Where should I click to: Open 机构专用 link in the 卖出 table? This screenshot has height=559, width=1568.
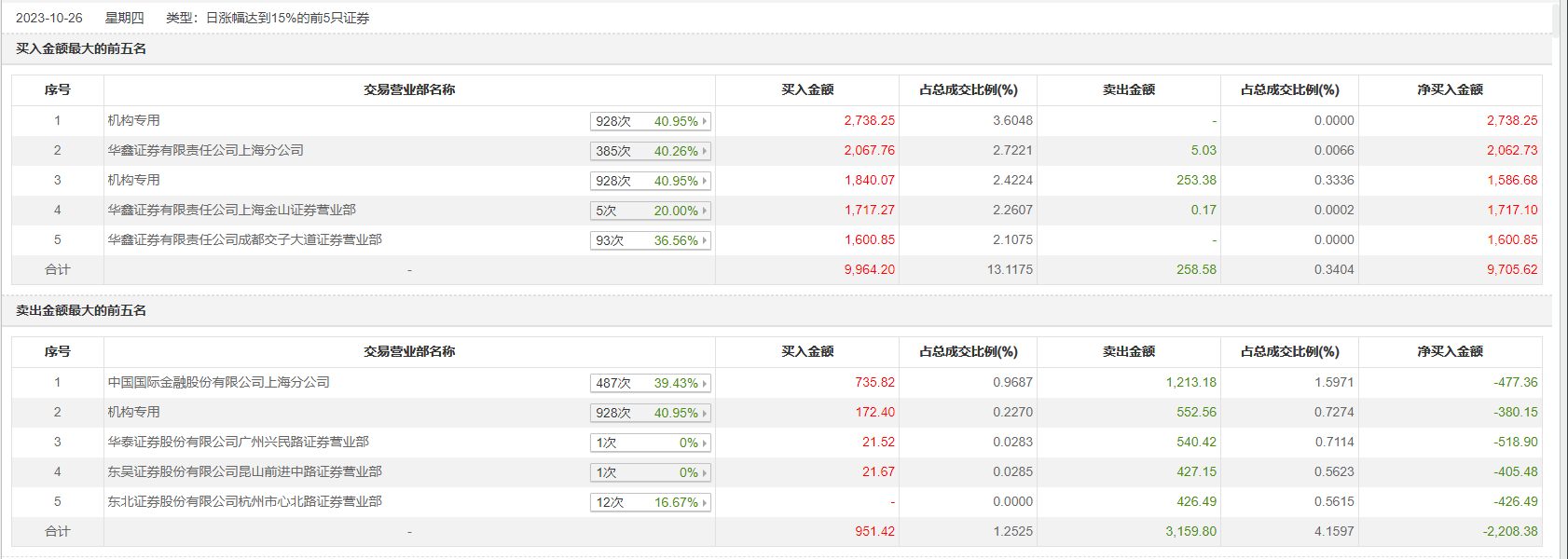133,412
